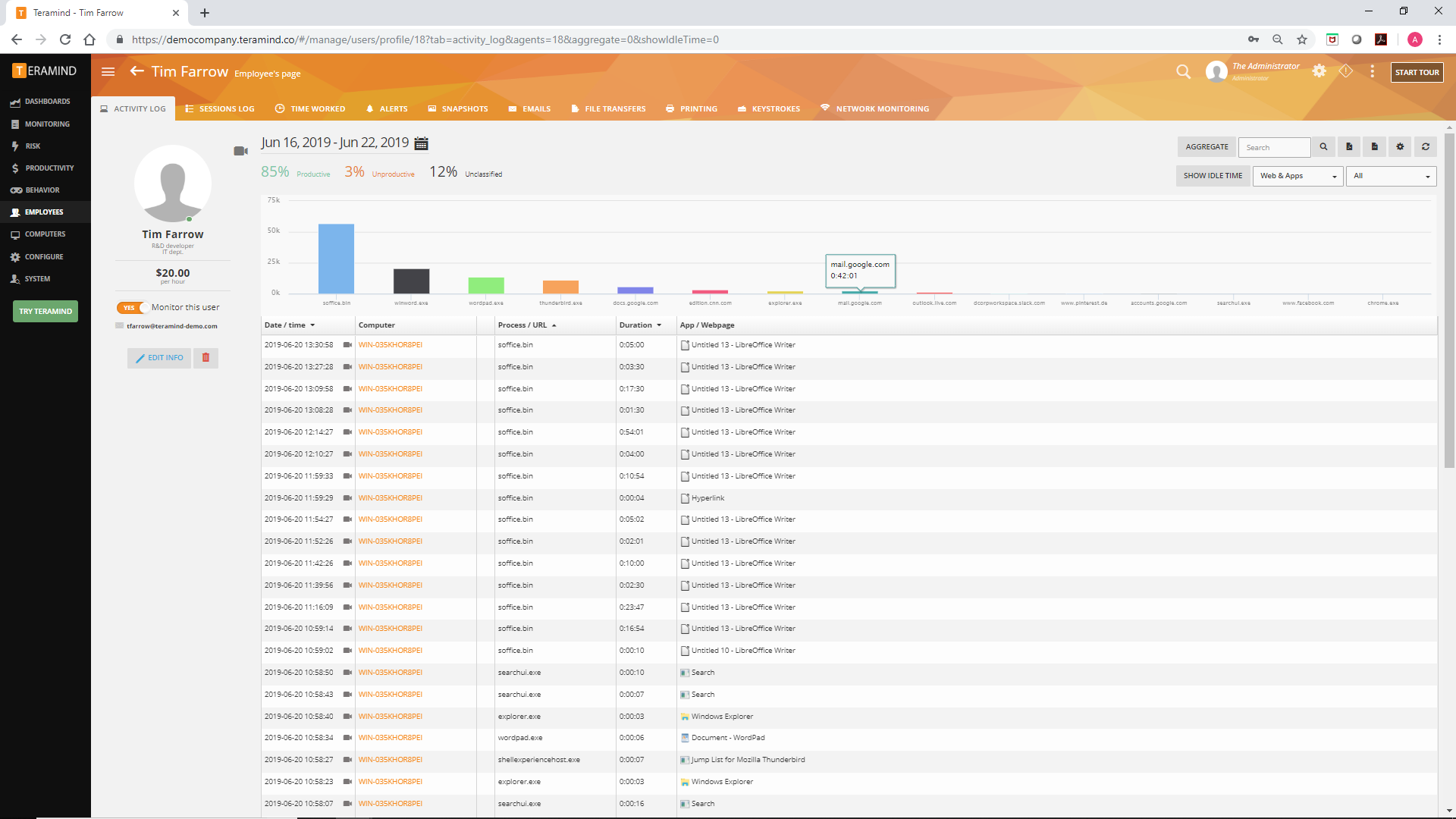Toggle SHOW IDLE TIME button
Viewport: 1456px width, 819px height.
[x=1213, y=176]
